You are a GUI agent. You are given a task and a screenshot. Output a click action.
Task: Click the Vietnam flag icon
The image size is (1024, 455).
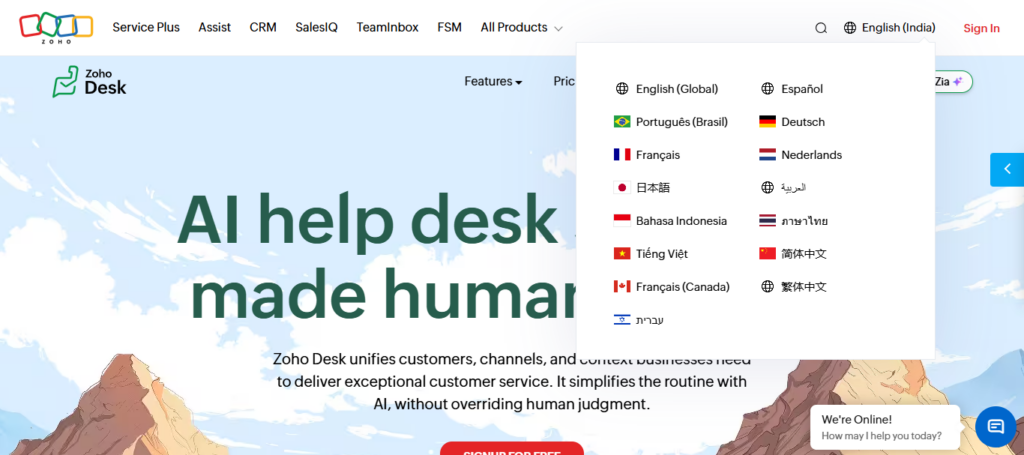coord(622,254)
